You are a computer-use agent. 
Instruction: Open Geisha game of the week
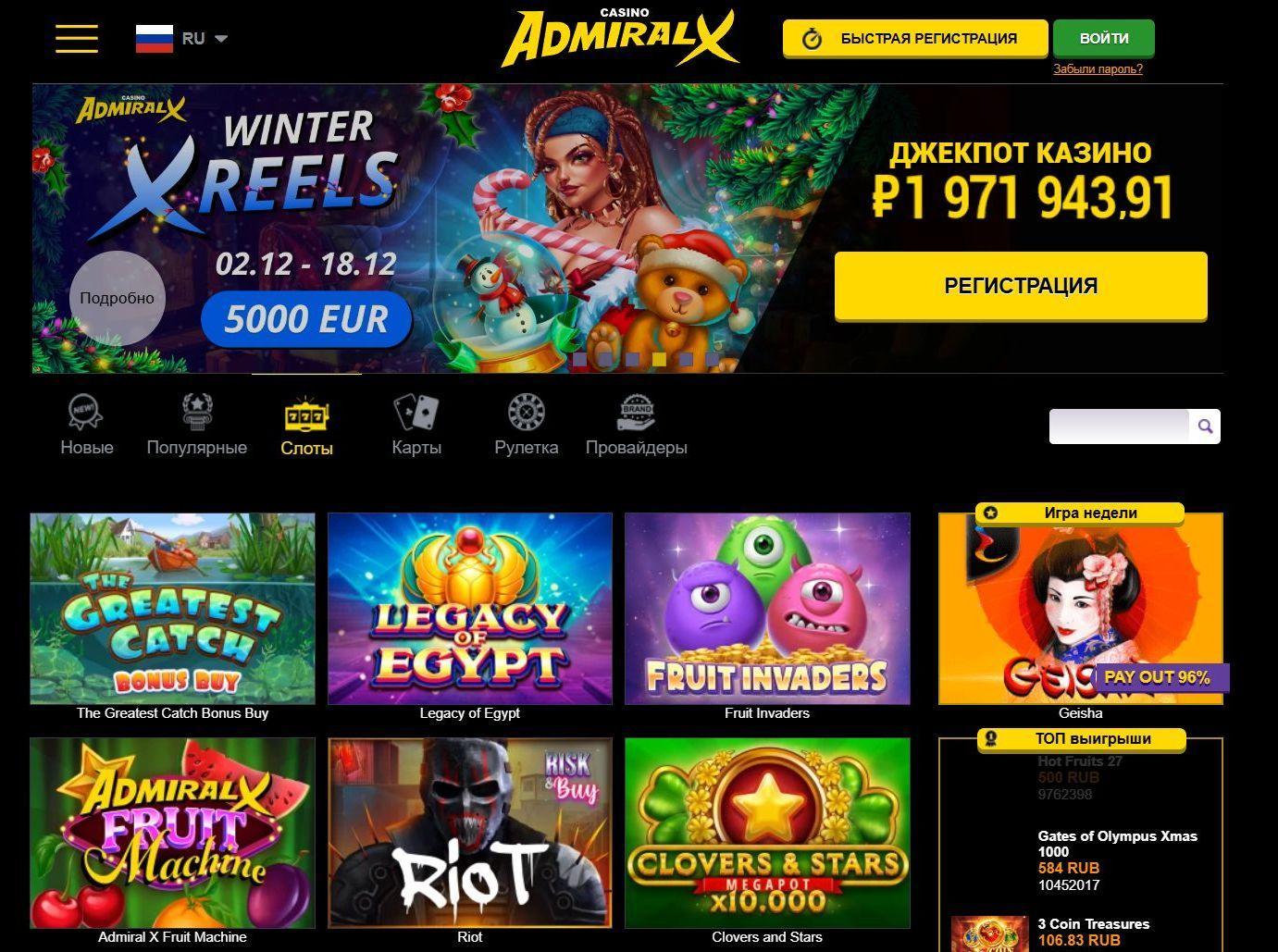click(1081, 609)
